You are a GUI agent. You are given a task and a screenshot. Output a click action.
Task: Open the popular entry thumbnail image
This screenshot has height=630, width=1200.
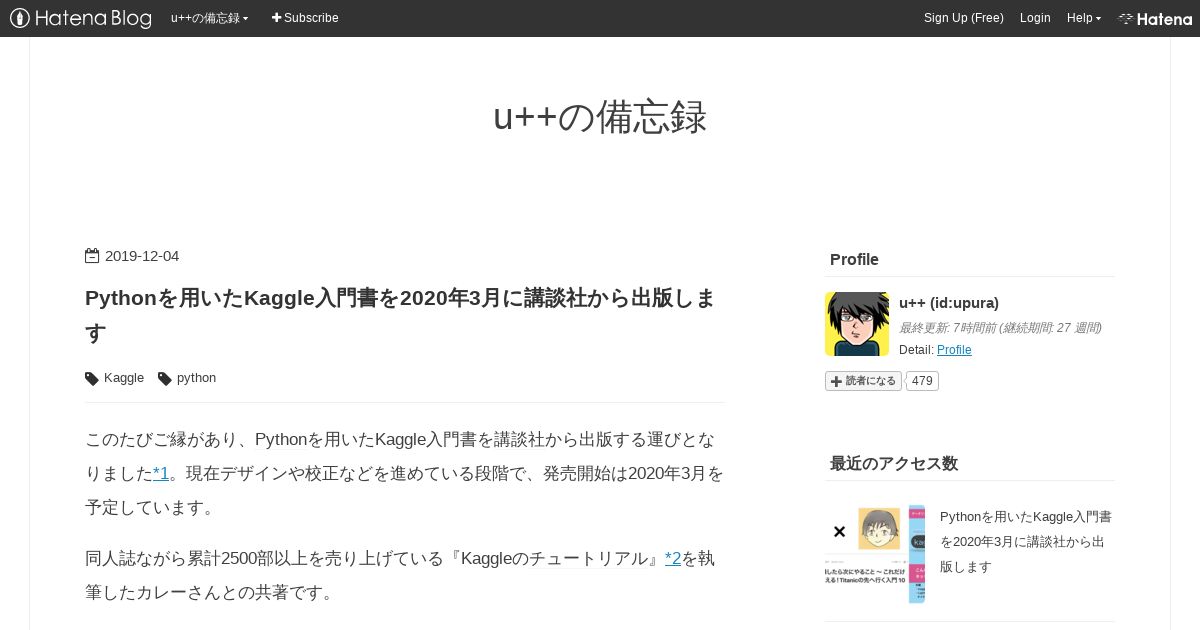875,554
